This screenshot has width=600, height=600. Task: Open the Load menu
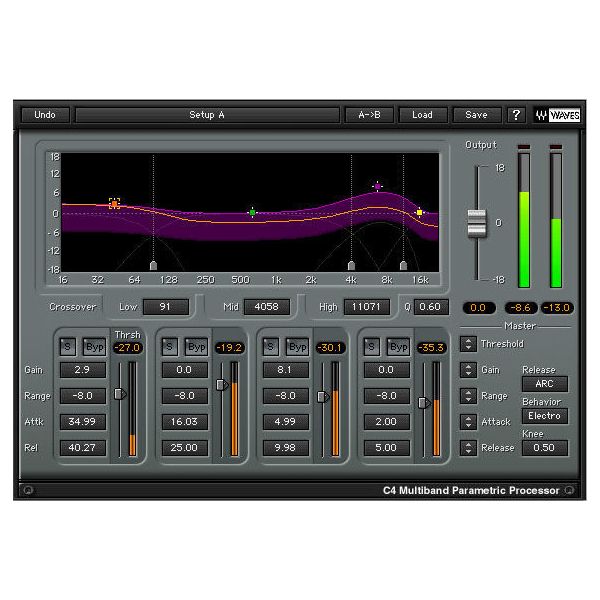click(422, 115)
